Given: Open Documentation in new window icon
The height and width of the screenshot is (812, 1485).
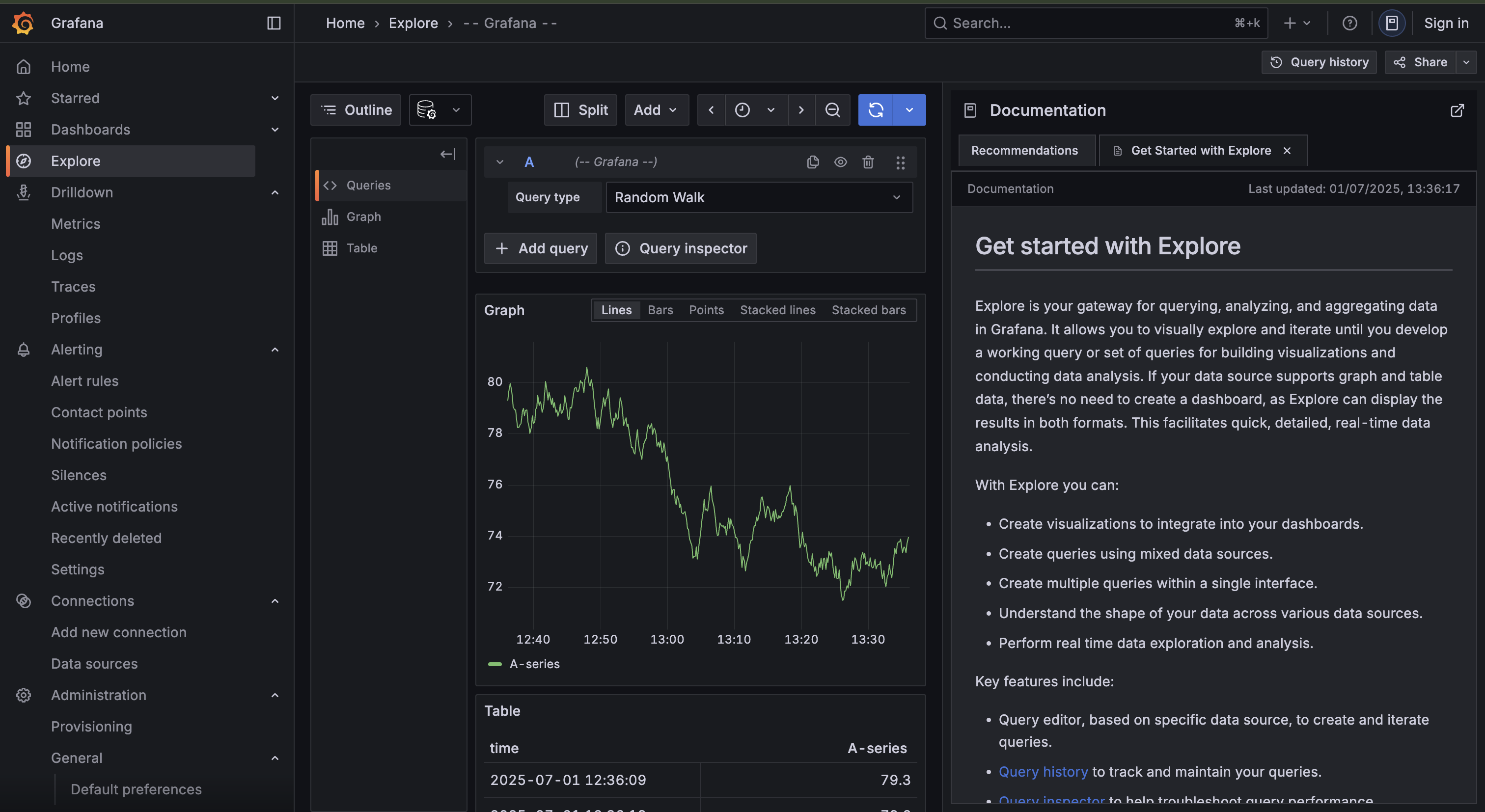Looking at the screenshot, I should coord(1457,110).
